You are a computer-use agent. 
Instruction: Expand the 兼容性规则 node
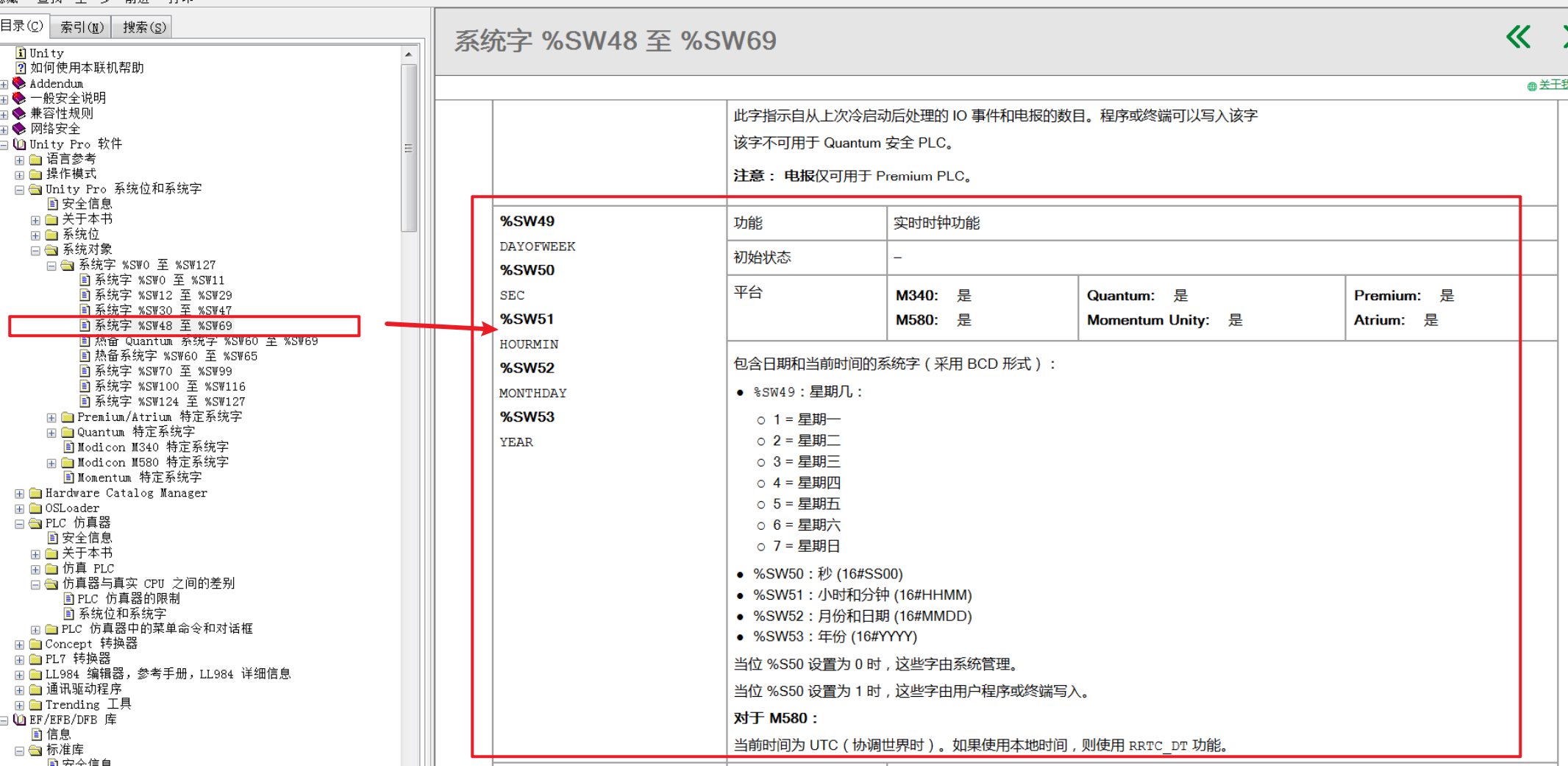[4, 115]
